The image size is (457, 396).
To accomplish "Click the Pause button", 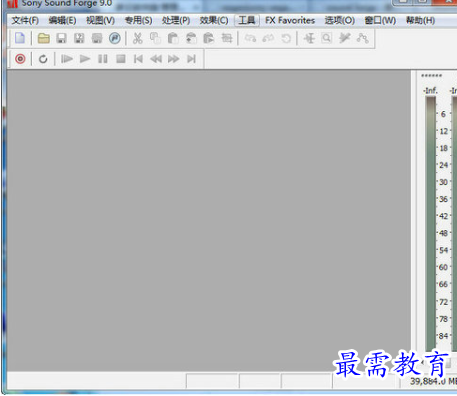I will 103,59.
